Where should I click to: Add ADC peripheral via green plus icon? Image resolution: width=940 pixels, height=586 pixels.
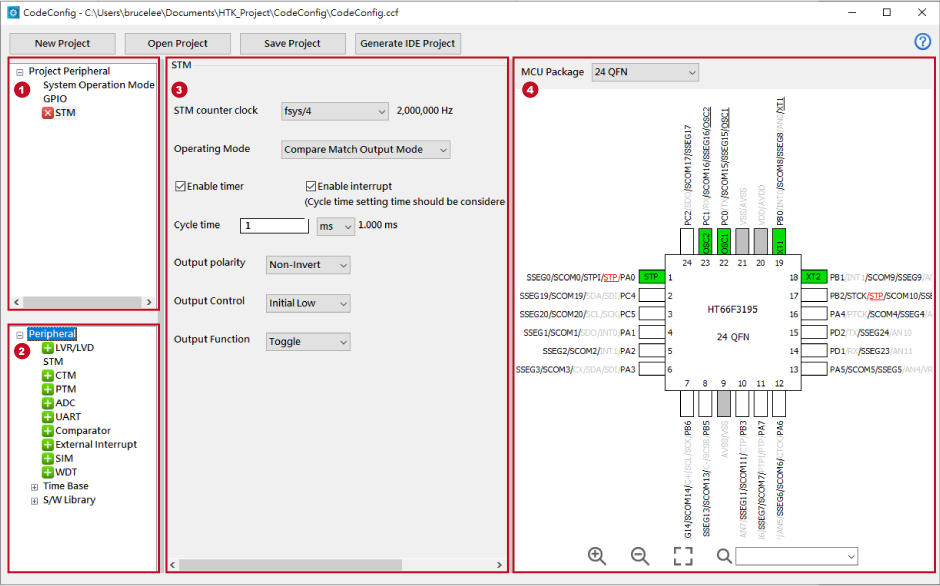click(x=48, y=403)
